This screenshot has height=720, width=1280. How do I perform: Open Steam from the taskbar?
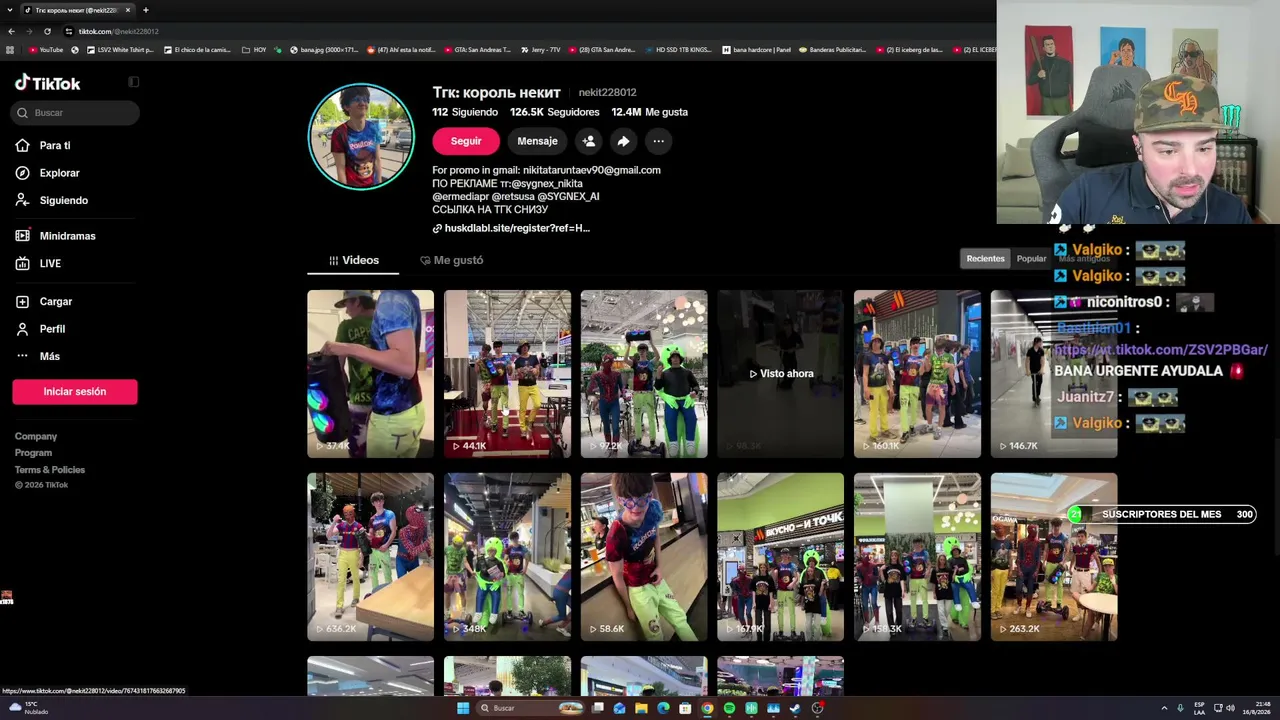click(795, 708)
